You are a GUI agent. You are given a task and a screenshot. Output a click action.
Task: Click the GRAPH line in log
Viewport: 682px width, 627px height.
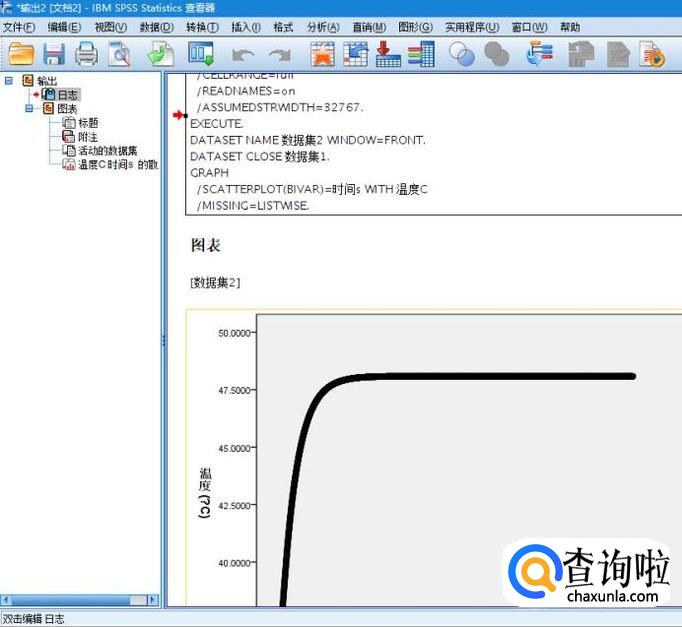[209, 173]
